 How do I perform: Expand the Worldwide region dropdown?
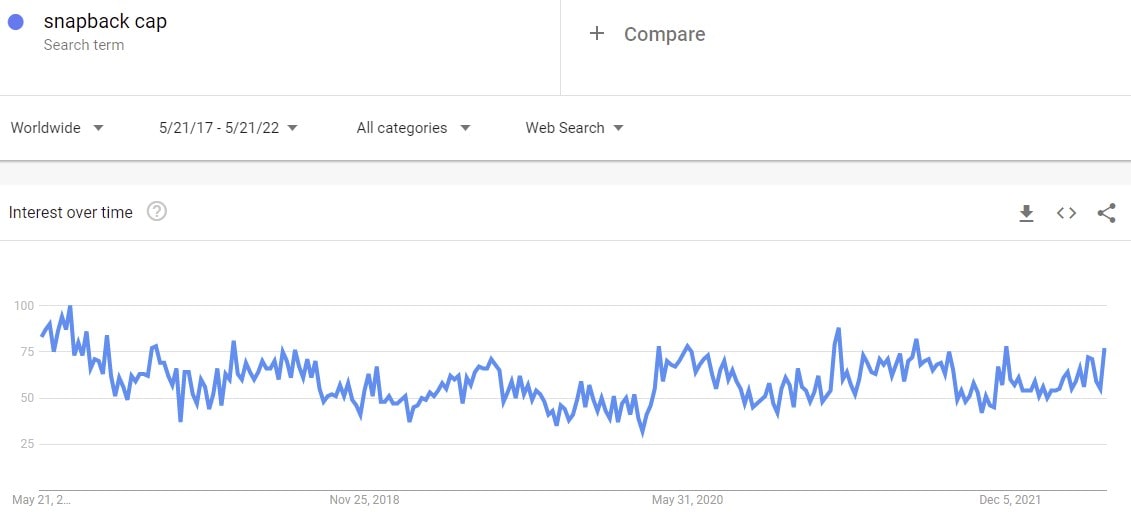coord(57,128)
